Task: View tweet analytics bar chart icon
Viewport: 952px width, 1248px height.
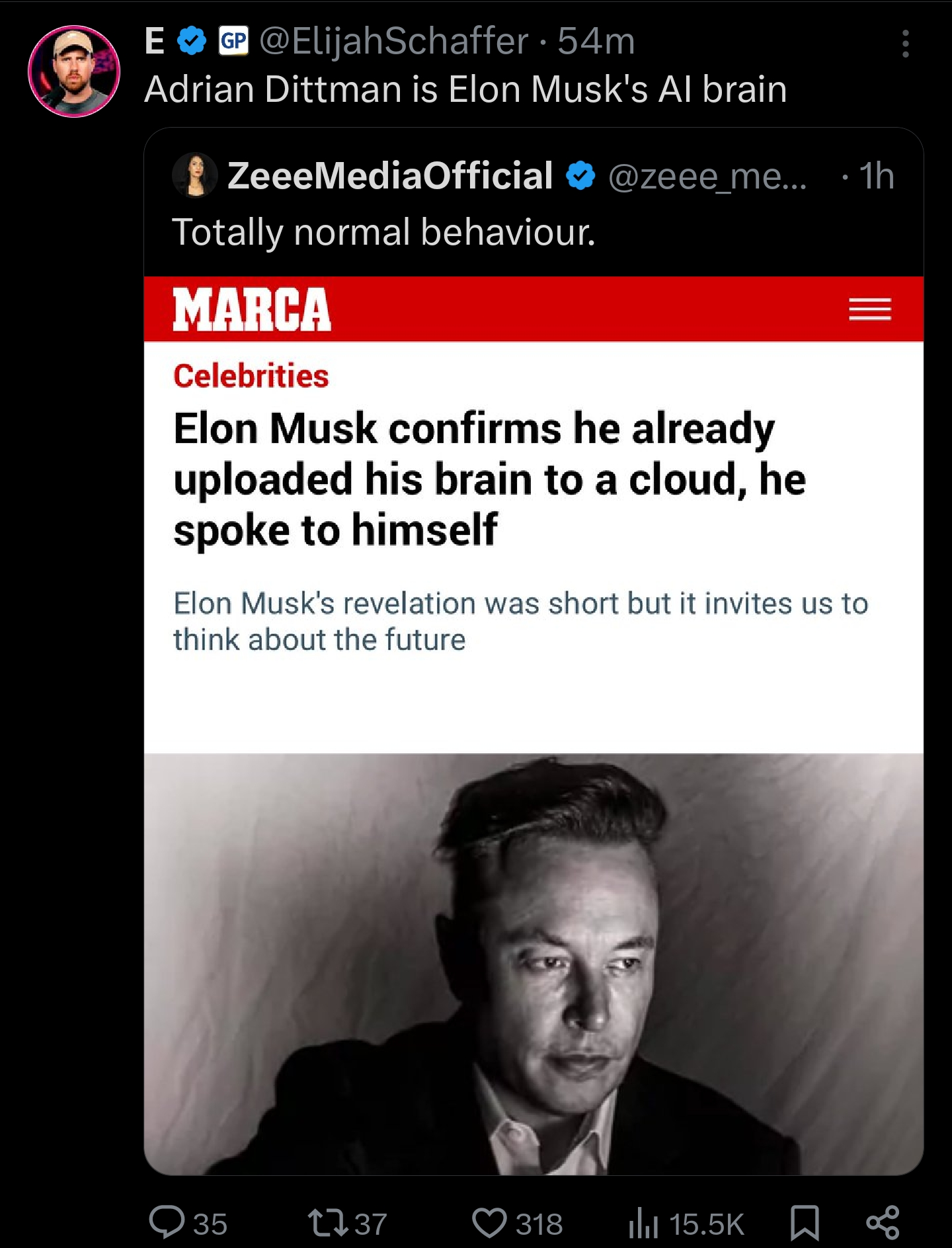Action: click(x=643, y=1222)
